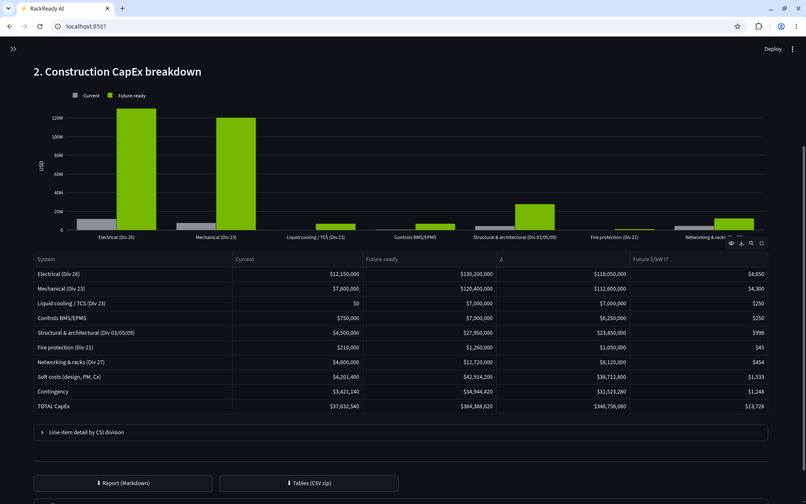Click the $12,150,000 Current cell
Screen dimensions: 806x504
298,274
